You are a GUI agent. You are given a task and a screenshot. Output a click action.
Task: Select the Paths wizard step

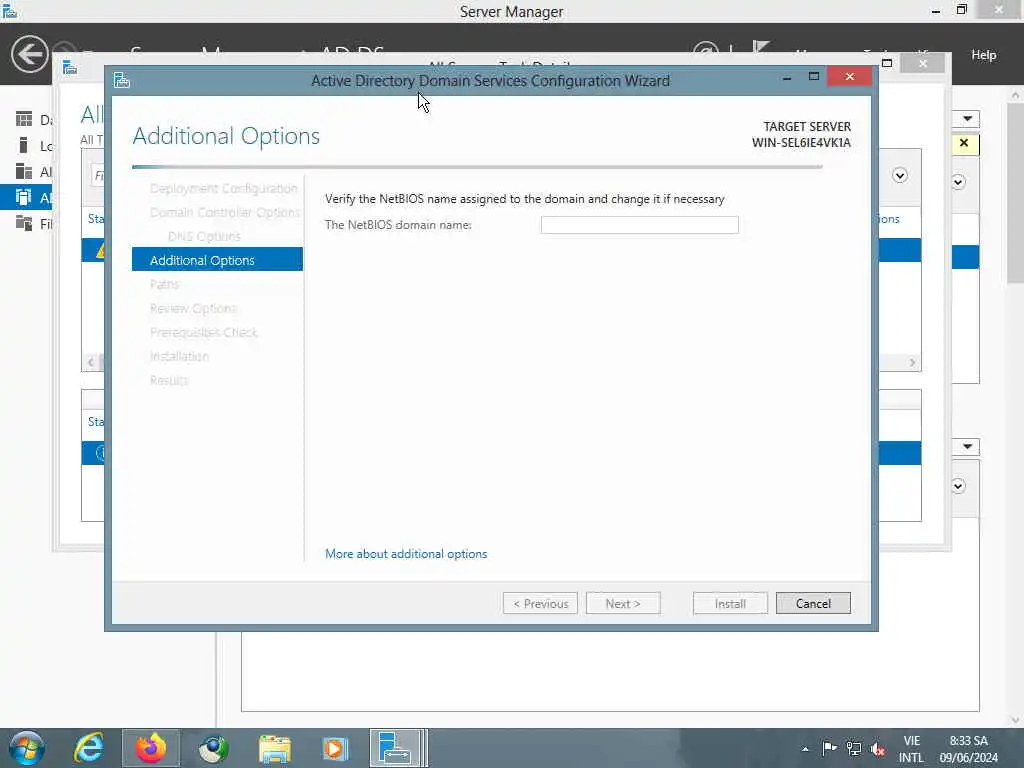(164, 284)
